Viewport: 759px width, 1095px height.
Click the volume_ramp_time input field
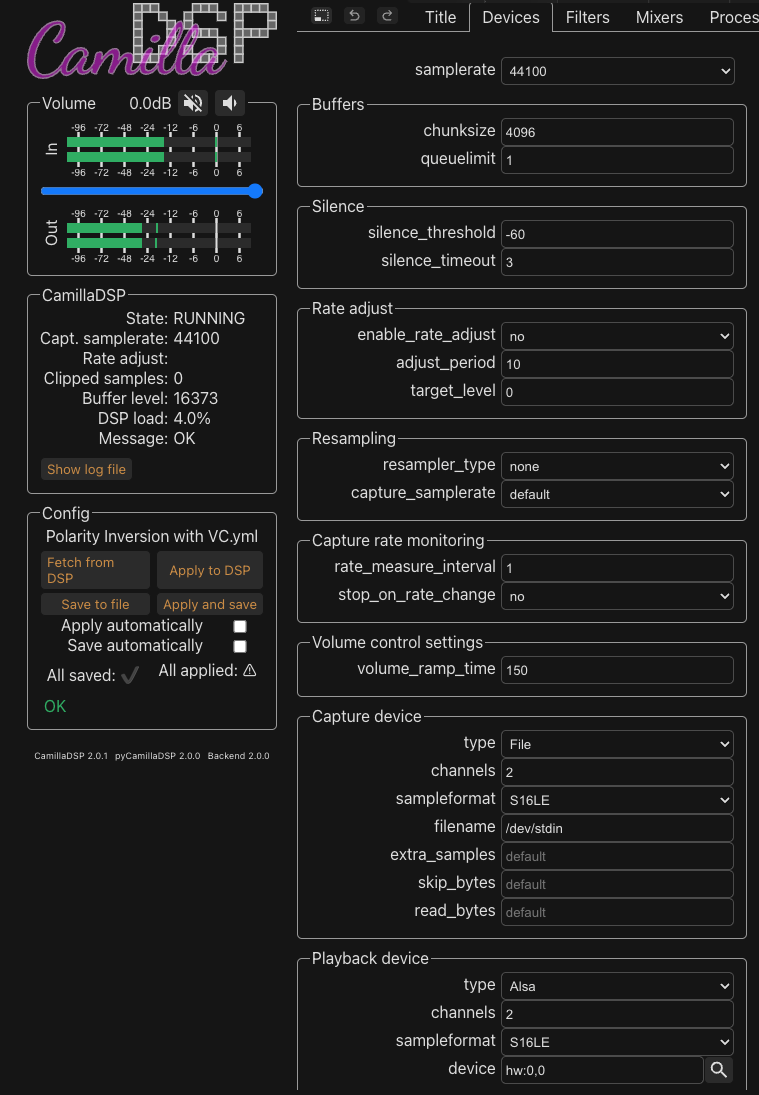pyautogui.click(x=617, y=669)
